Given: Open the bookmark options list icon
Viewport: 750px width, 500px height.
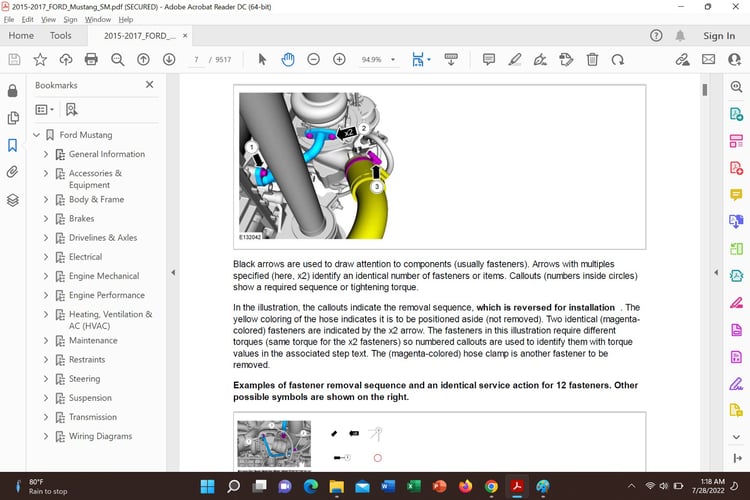Looking at the screenshot, I should [x=44, y=110].
